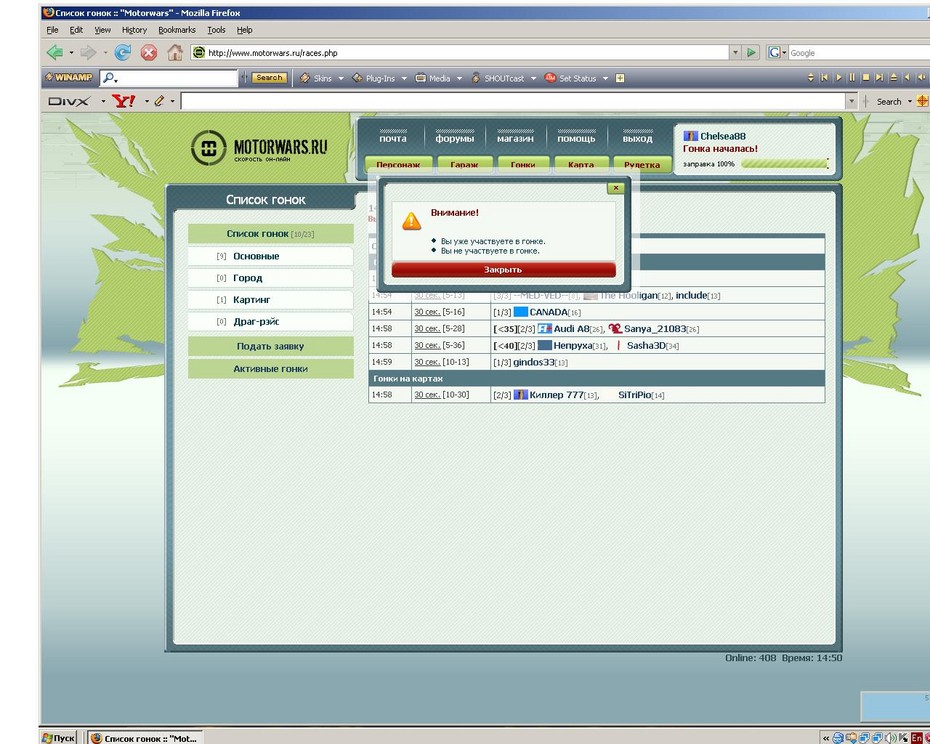Open the Активные гонки section

(270, 368)
